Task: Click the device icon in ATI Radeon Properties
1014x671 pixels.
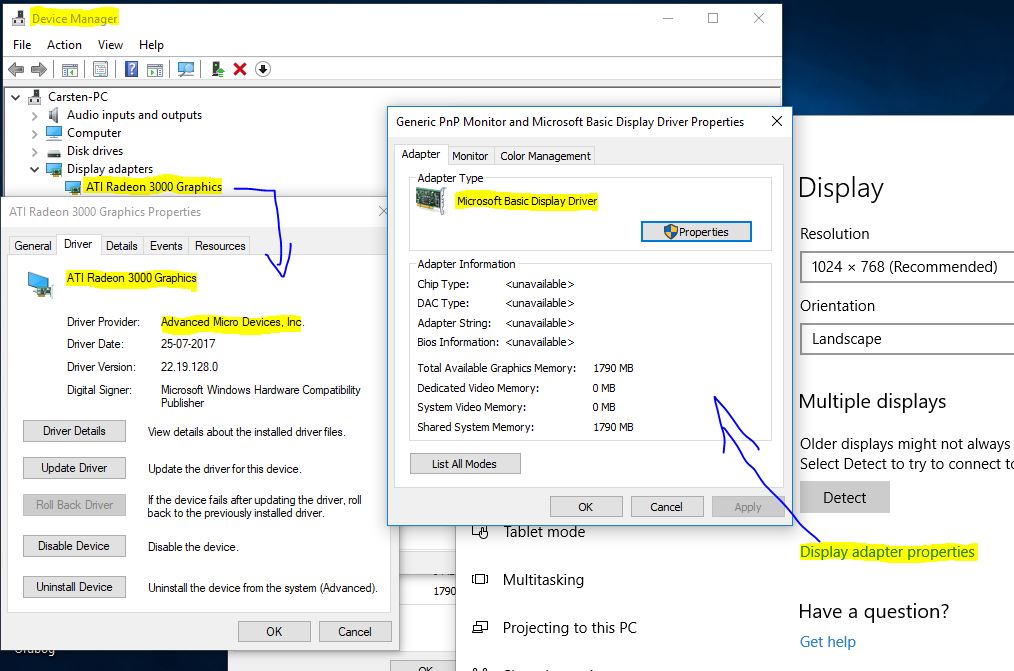Action: tap(40, 284)
